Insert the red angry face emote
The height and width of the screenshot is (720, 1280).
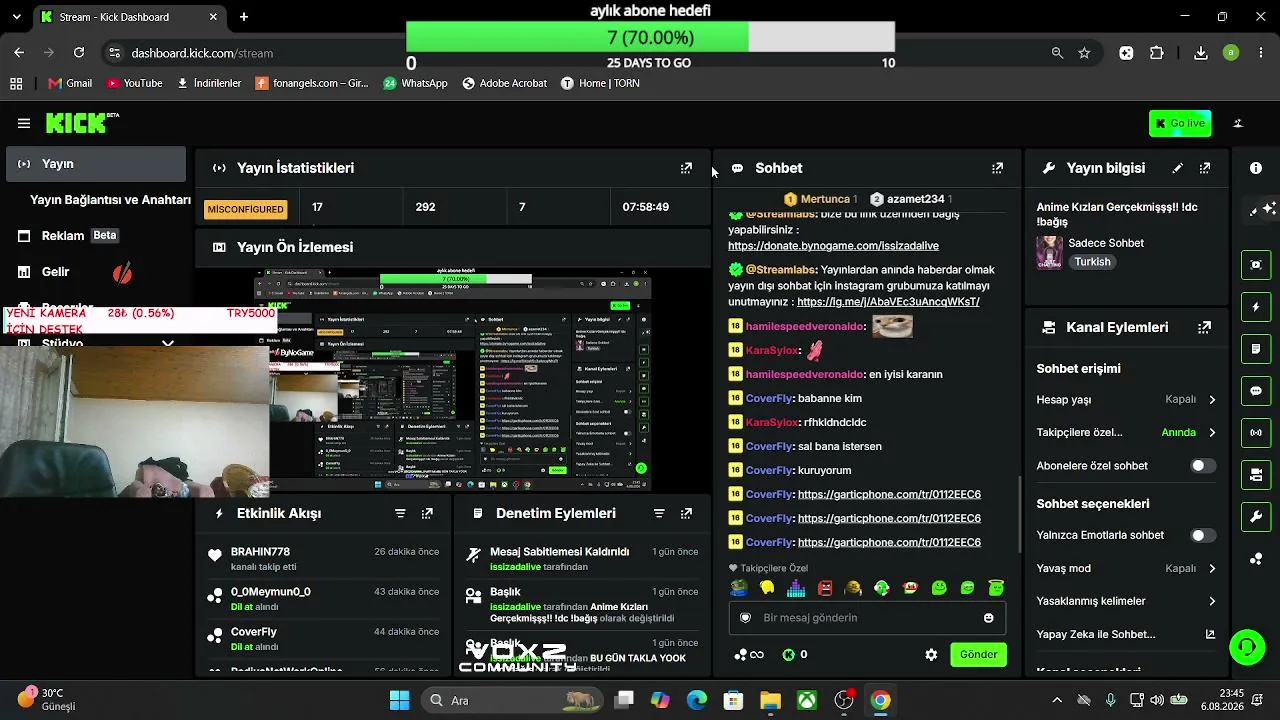(825, 588)
